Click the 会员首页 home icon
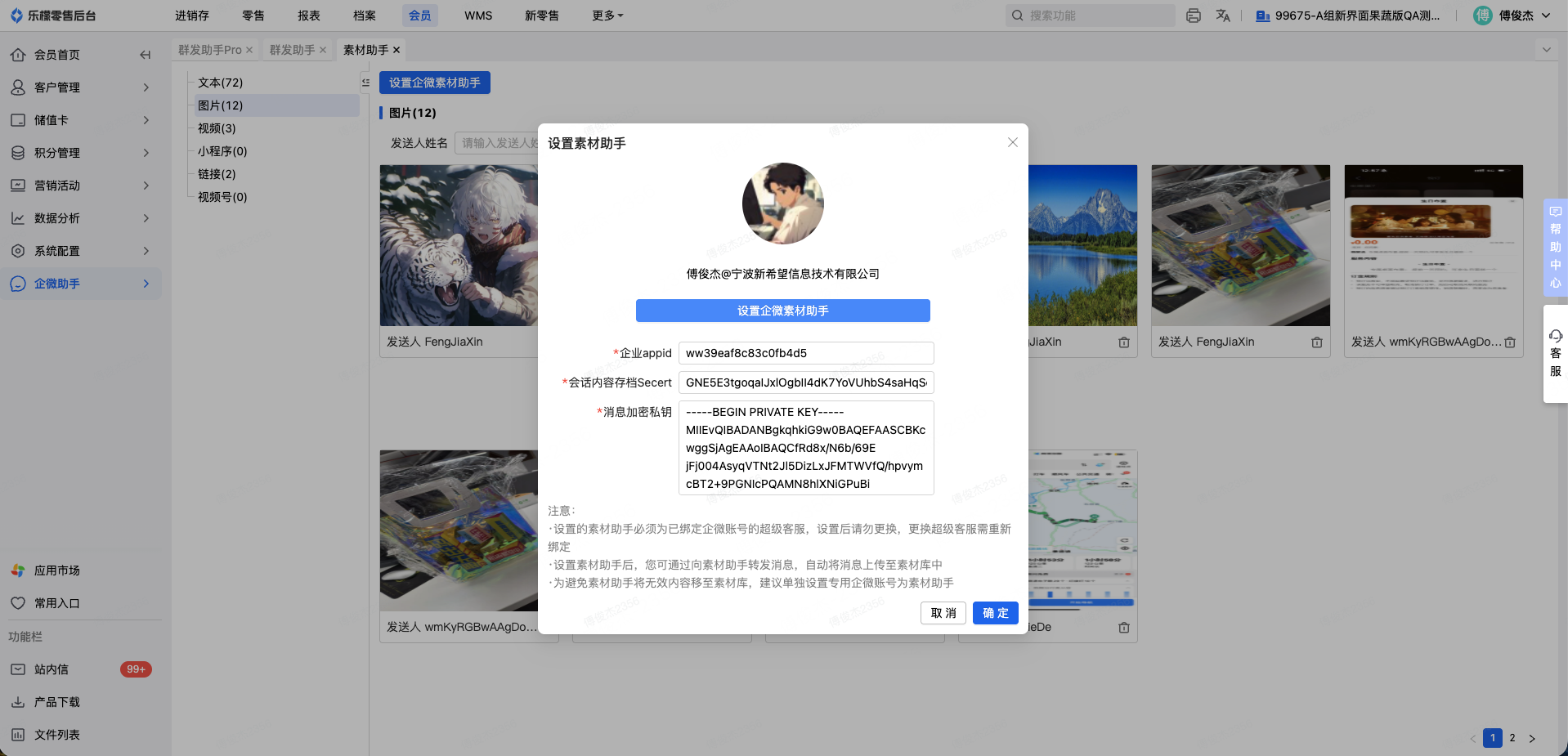Image resolution: width=1568 pixels, height=756 pixels. point(18,55)
